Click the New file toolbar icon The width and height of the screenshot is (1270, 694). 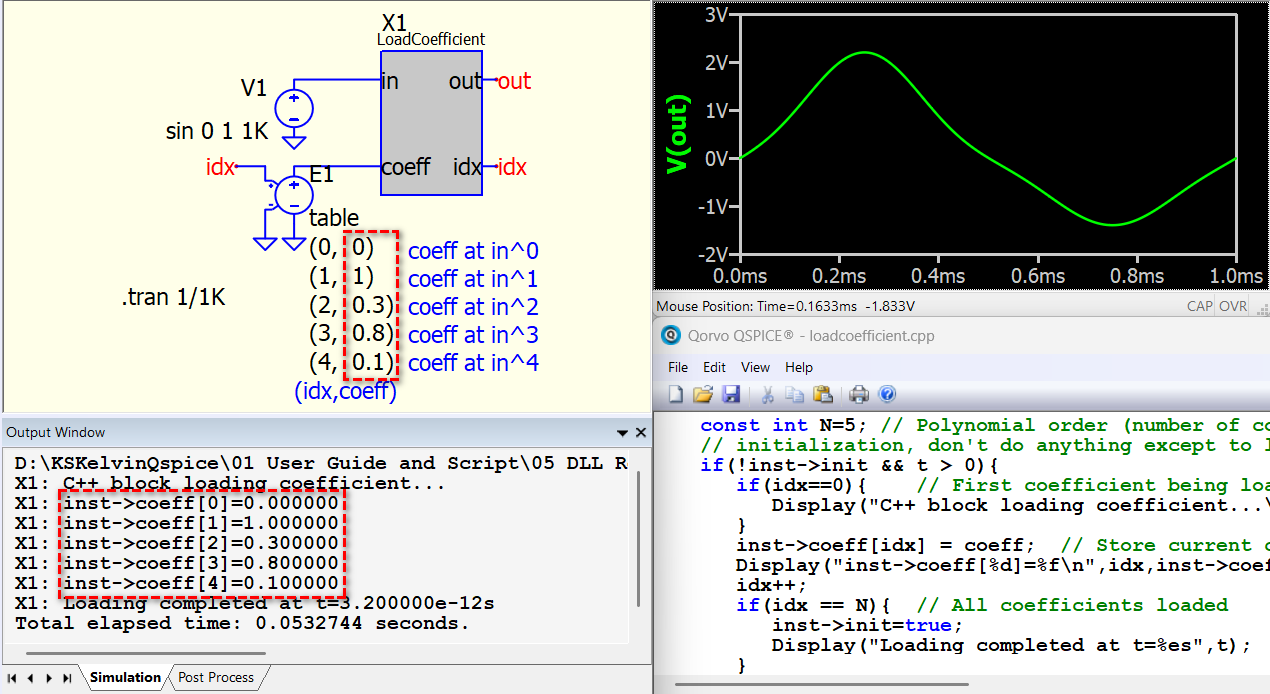[x=675, y=394]
